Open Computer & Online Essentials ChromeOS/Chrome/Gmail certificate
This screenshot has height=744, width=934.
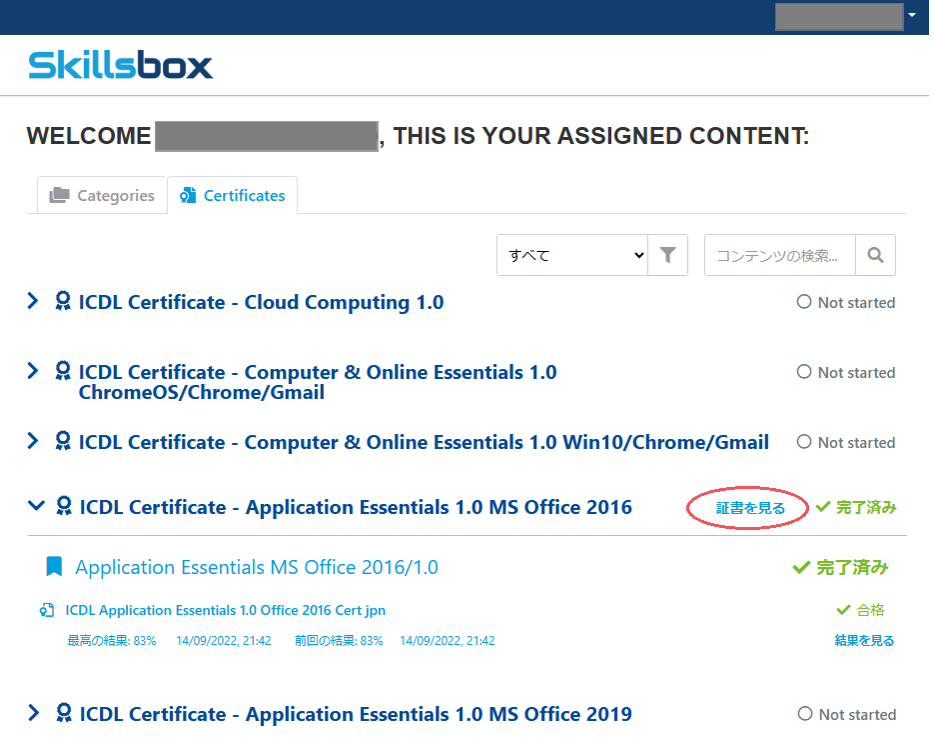click(x=317, y=382)
